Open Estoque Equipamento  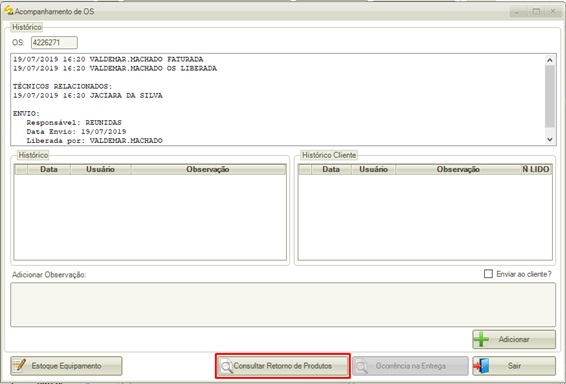[66, 366]
